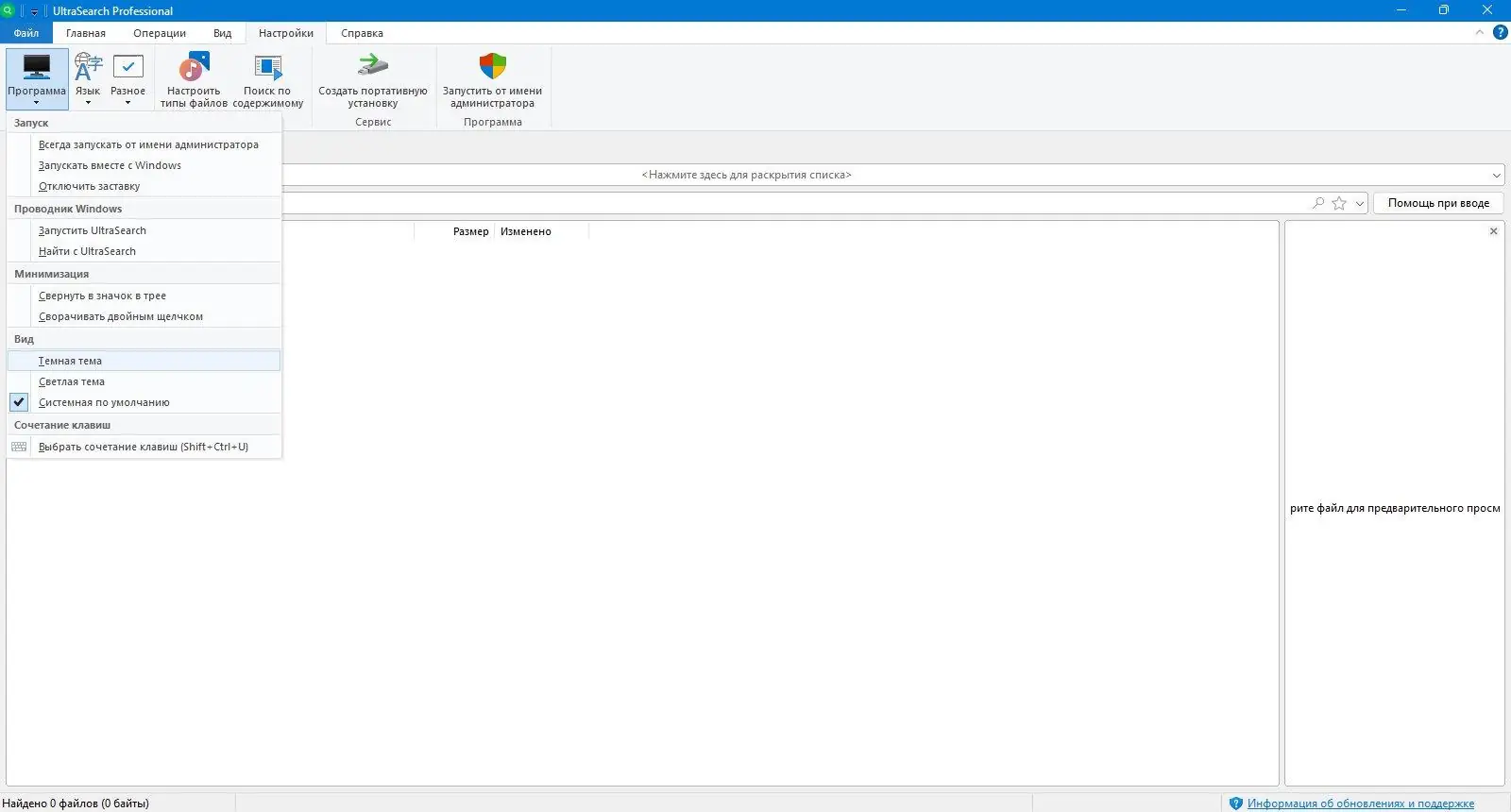Screen dimensions: 1511x812
Task: Toggle Всегда запускать от имени администратора
Action: coord(144,144)
